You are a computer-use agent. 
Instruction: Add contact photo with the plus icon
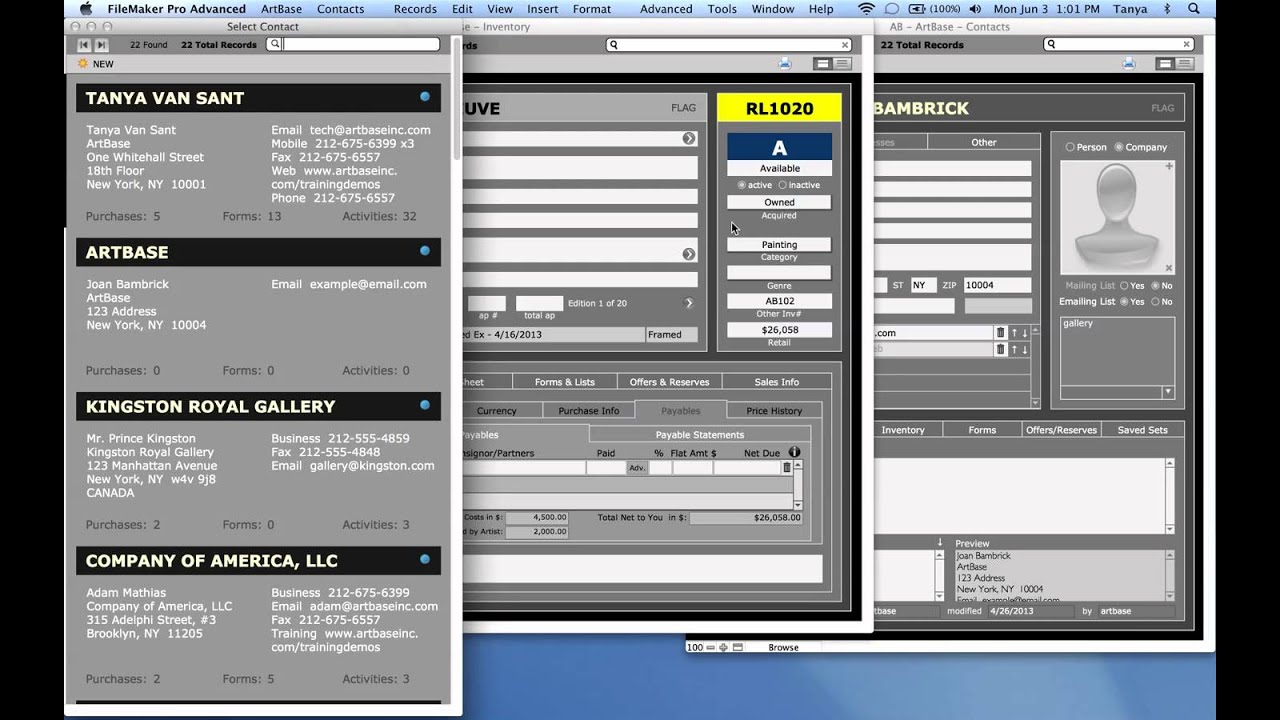(x=1169, y=166)
